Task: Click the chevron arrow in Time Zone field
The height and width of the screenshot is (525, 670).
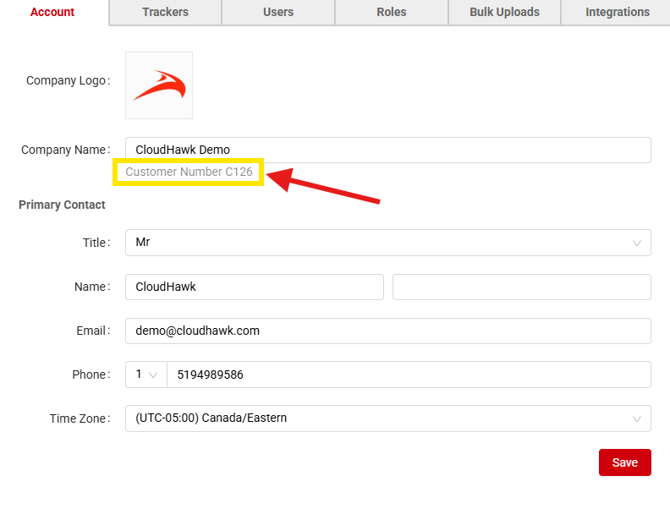Action: coord(637,419)
